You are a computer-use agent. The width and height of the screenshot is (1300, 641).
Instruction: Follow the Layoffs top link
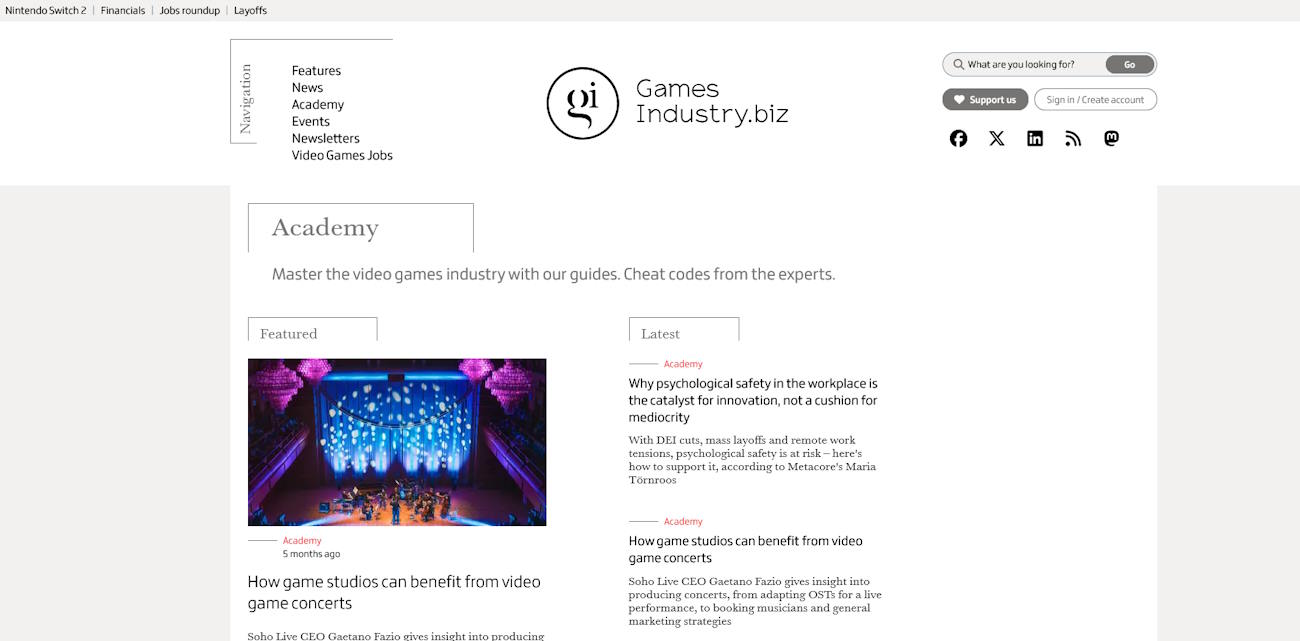tap(250, 10)
